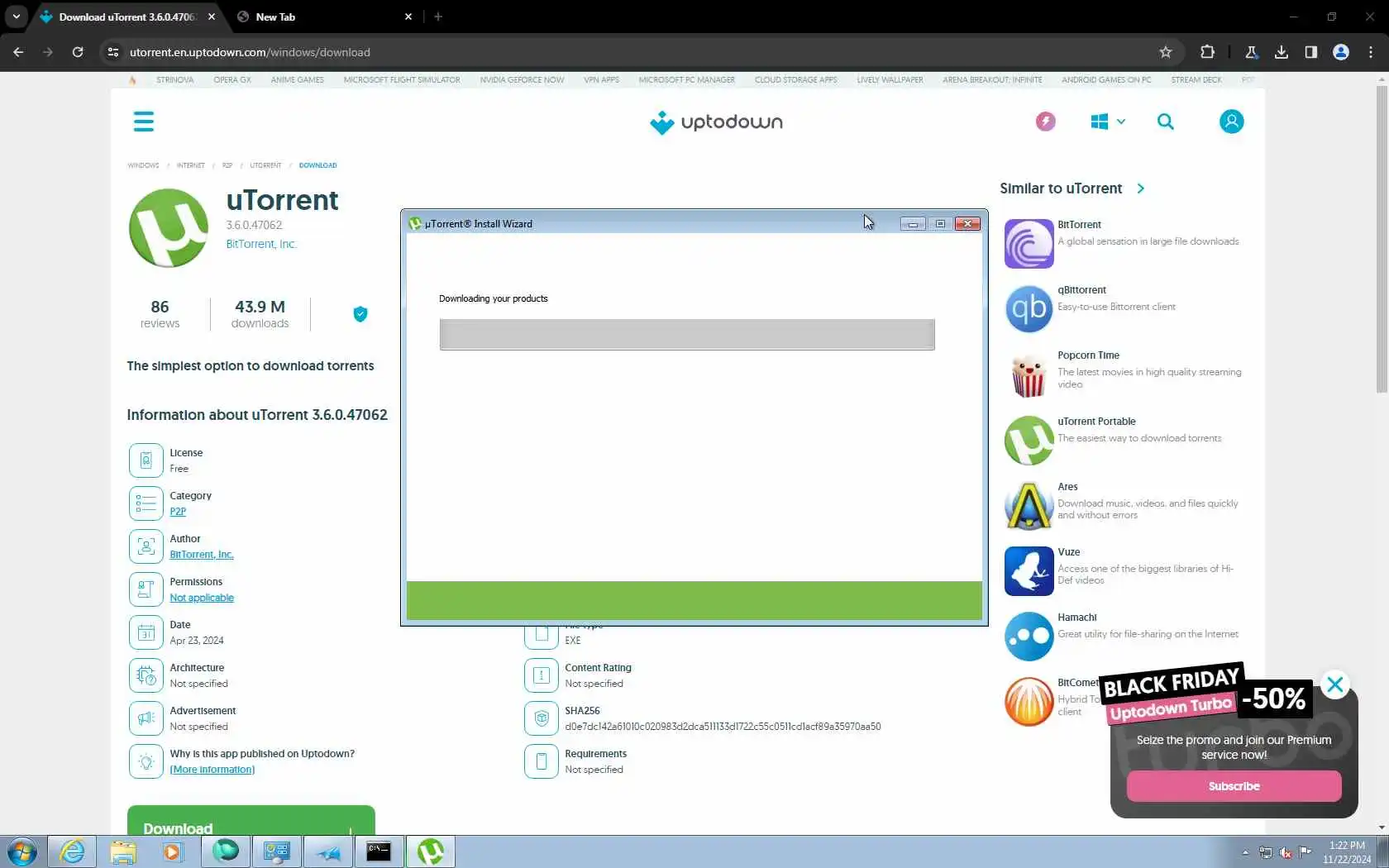Select the uTorrent taskbar icon
The height and width of the screenshot is (868, 1389).
tap(430, 851)
